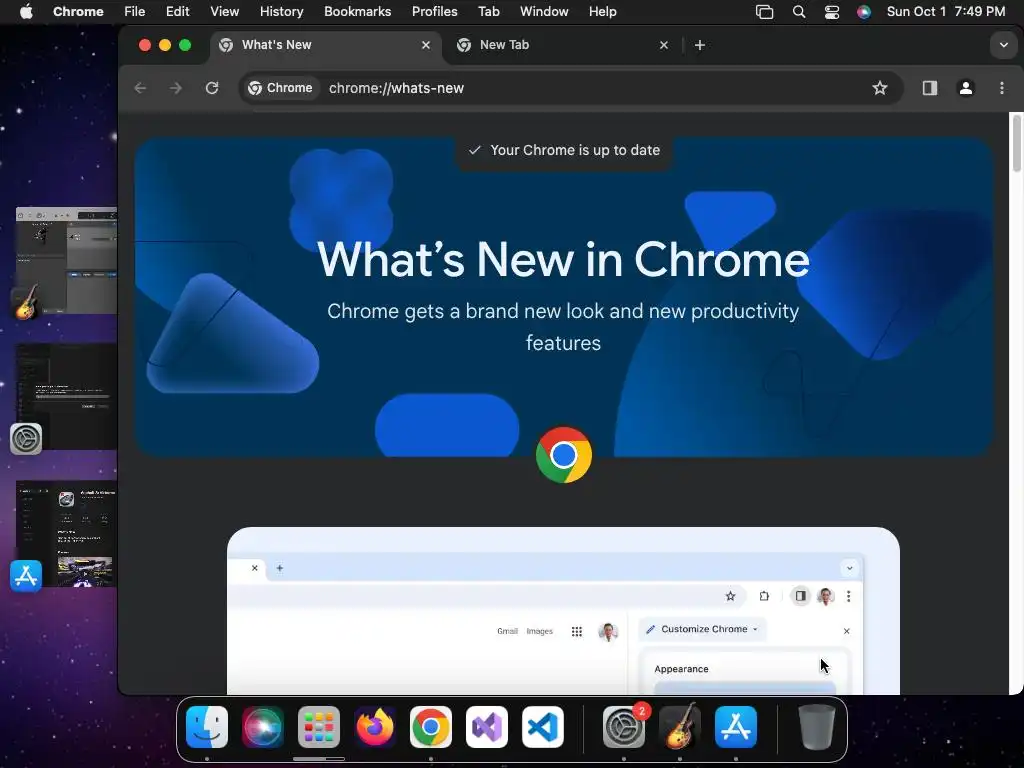The width and height of the screenshot is (1024, 768).
Task: Open Spotlight search from menu bar
Action: (799, 12)
